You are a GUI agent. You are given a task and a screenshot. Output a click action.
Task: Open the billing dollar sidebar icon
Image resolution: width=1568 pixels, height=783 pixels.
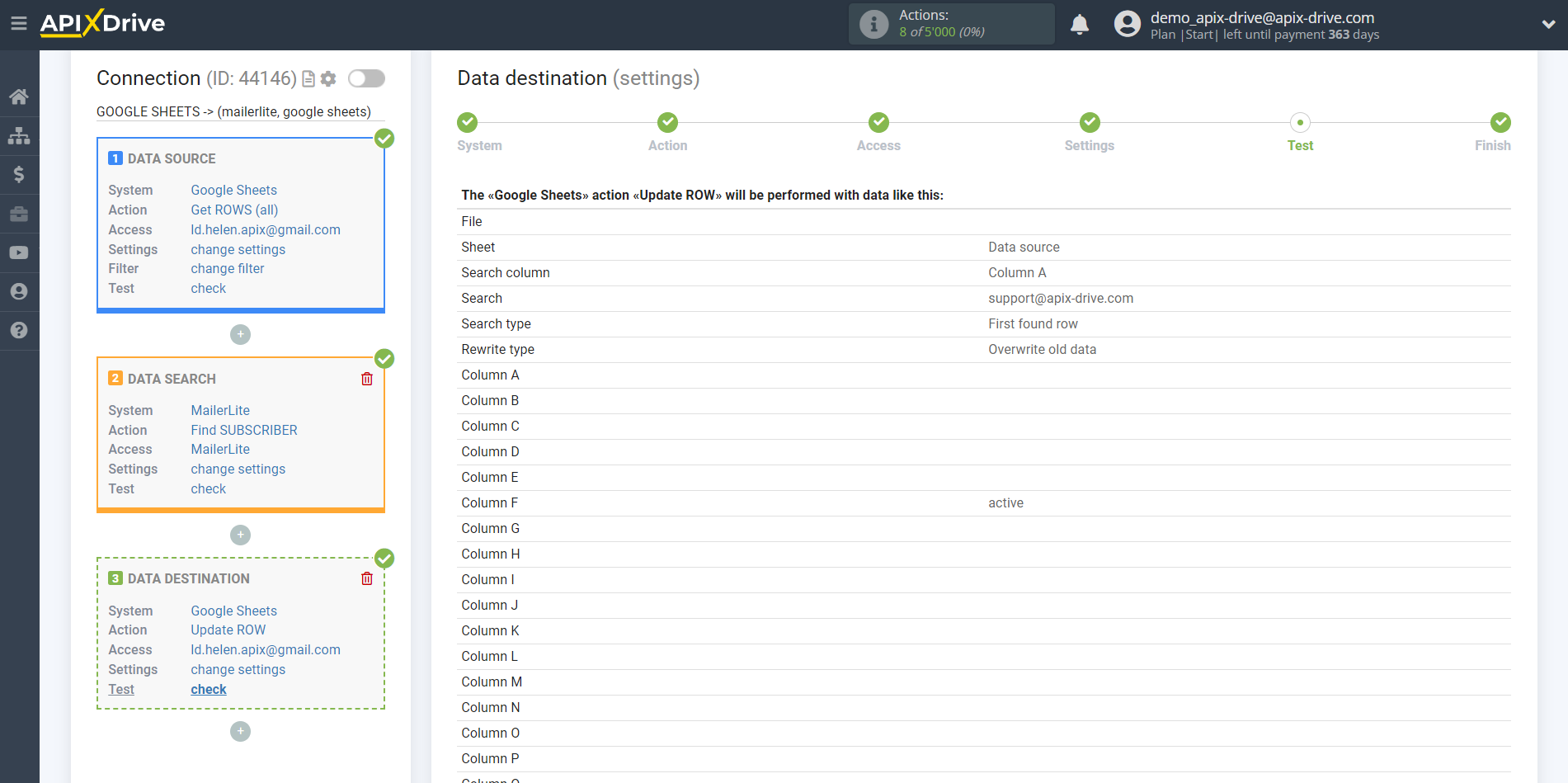coord(19,174)
